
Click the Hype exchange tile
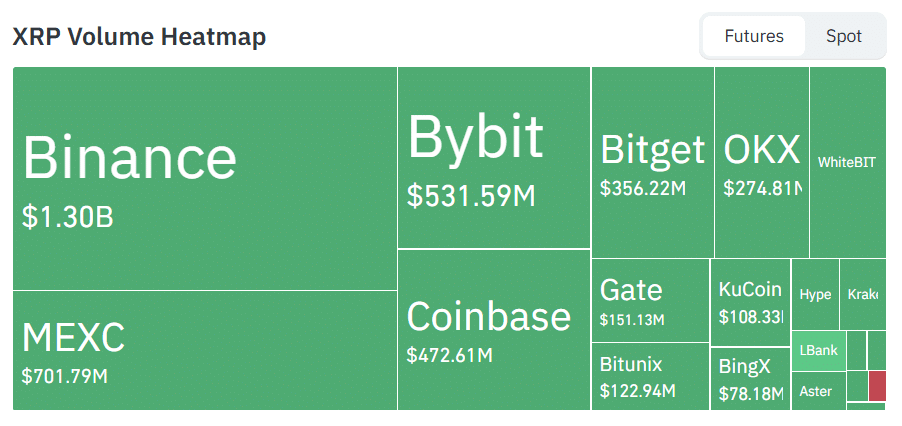(815, 294)
